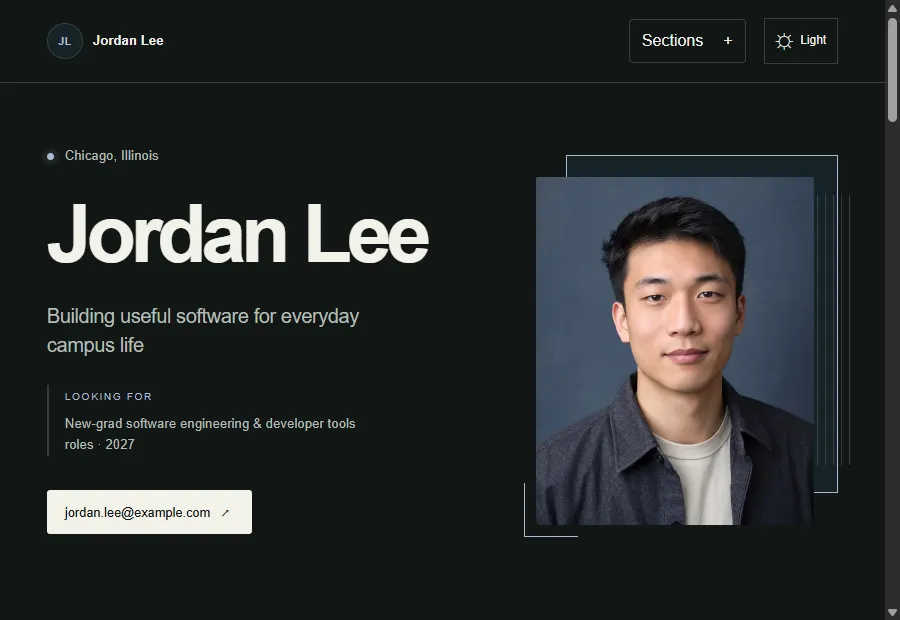Image resolution: width=900 pixels, height=620 pixels.
Task: Click the sun icon on theme button
Action: tap(784, 41)
